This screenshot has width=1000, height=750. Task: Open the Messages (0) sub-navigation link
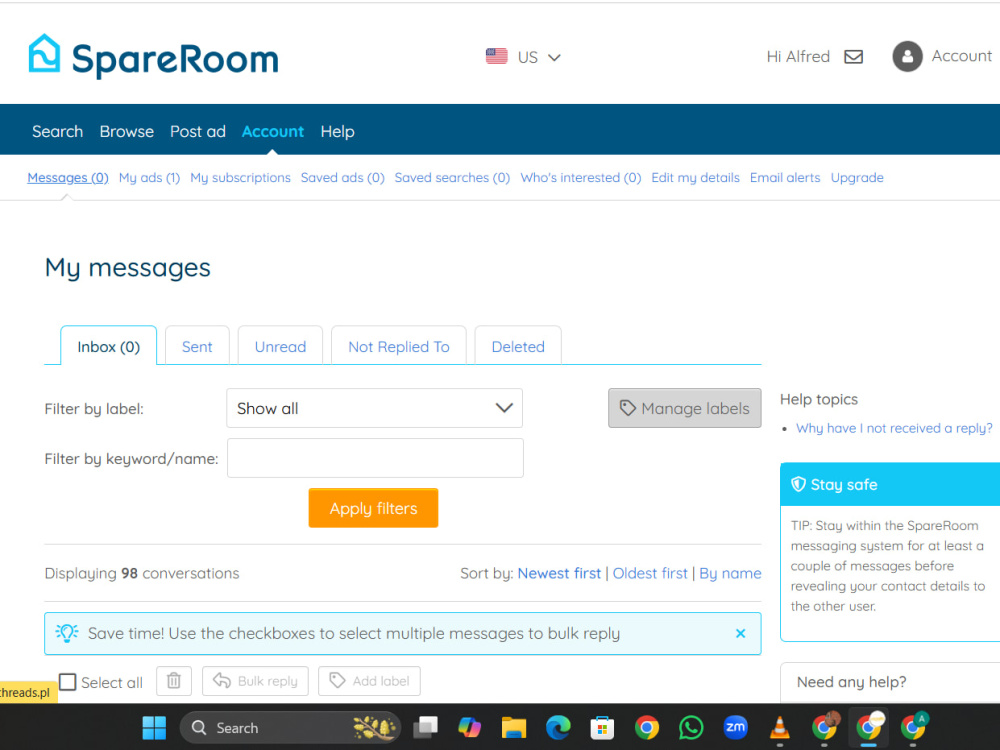tap(68, 177)
